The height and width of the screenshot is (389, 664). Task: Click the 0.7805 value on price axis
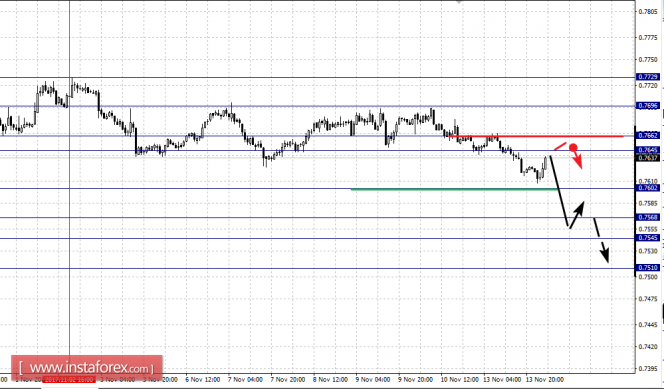pyautogui.click(x=648, y=11)
